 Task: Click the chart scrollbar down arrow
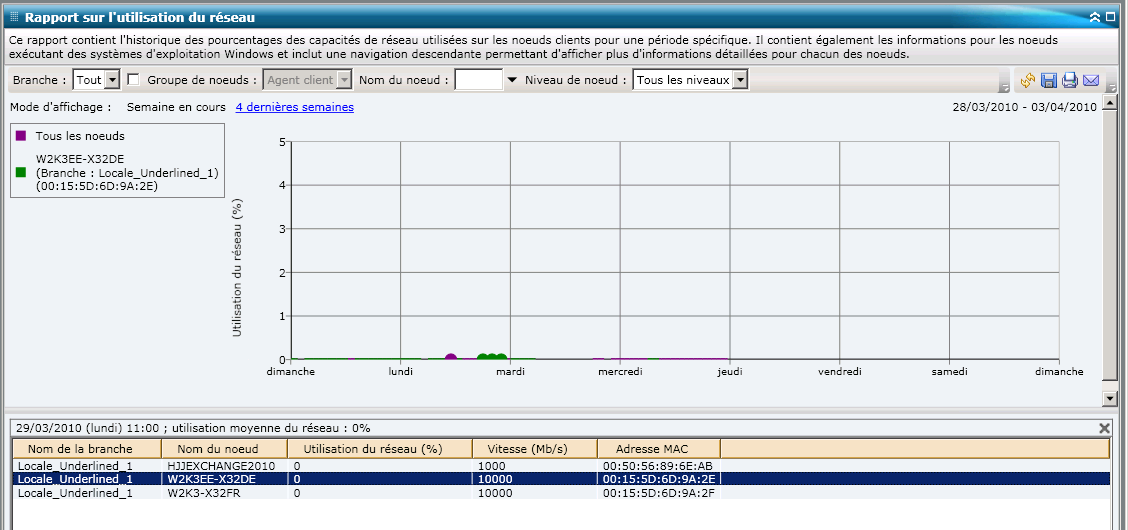pos(1110,398)
